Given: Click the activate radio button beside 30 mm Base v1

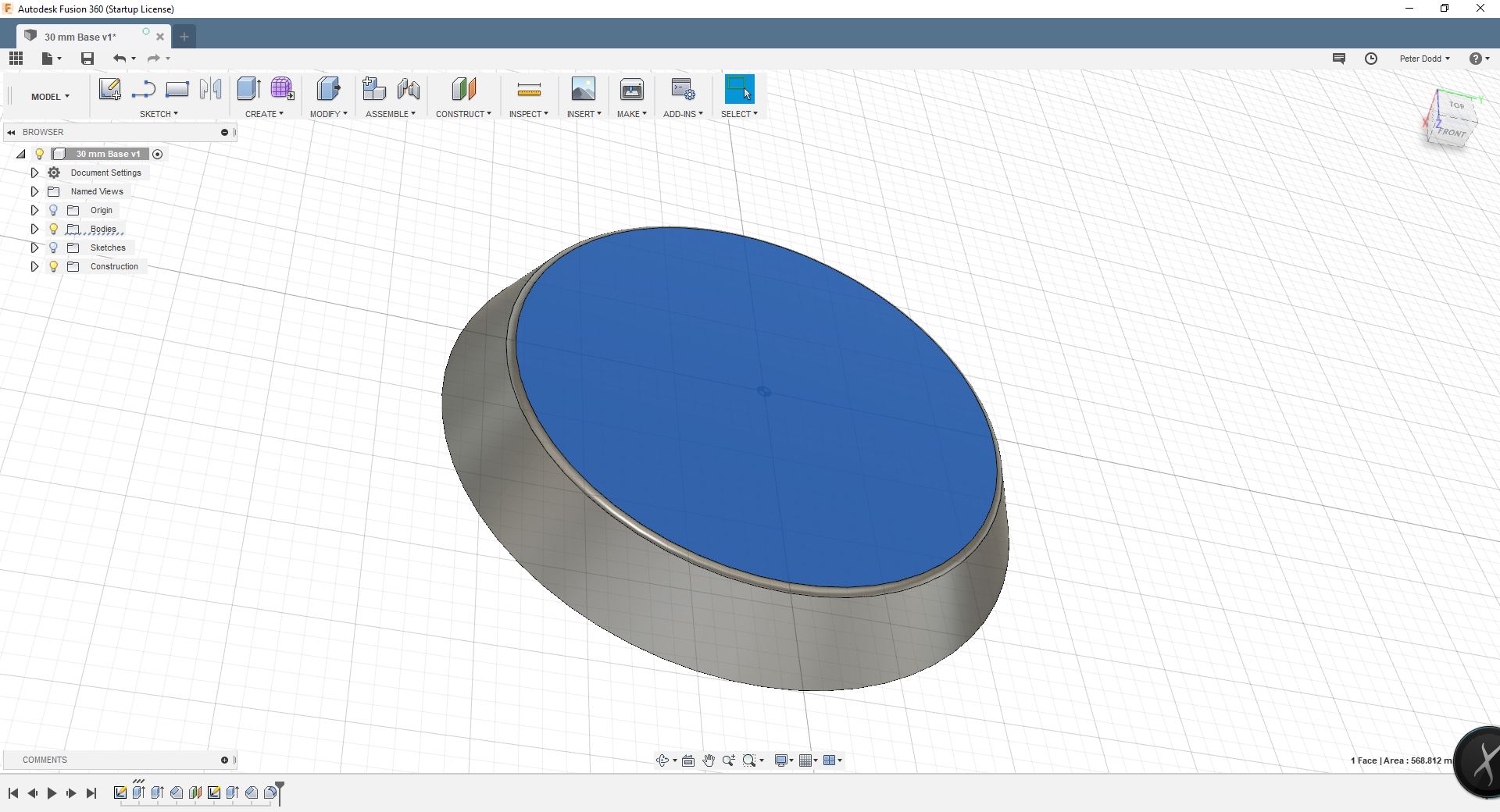Looking at the screenshot, I should point(157,154).
